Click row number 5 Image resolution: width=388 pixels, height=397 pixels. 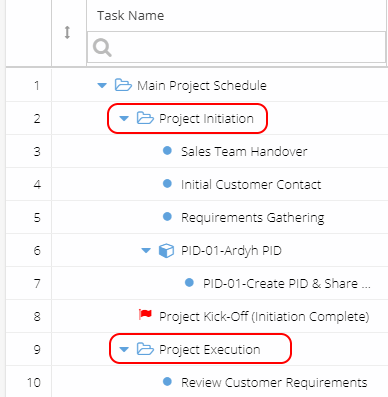[37, 218]
